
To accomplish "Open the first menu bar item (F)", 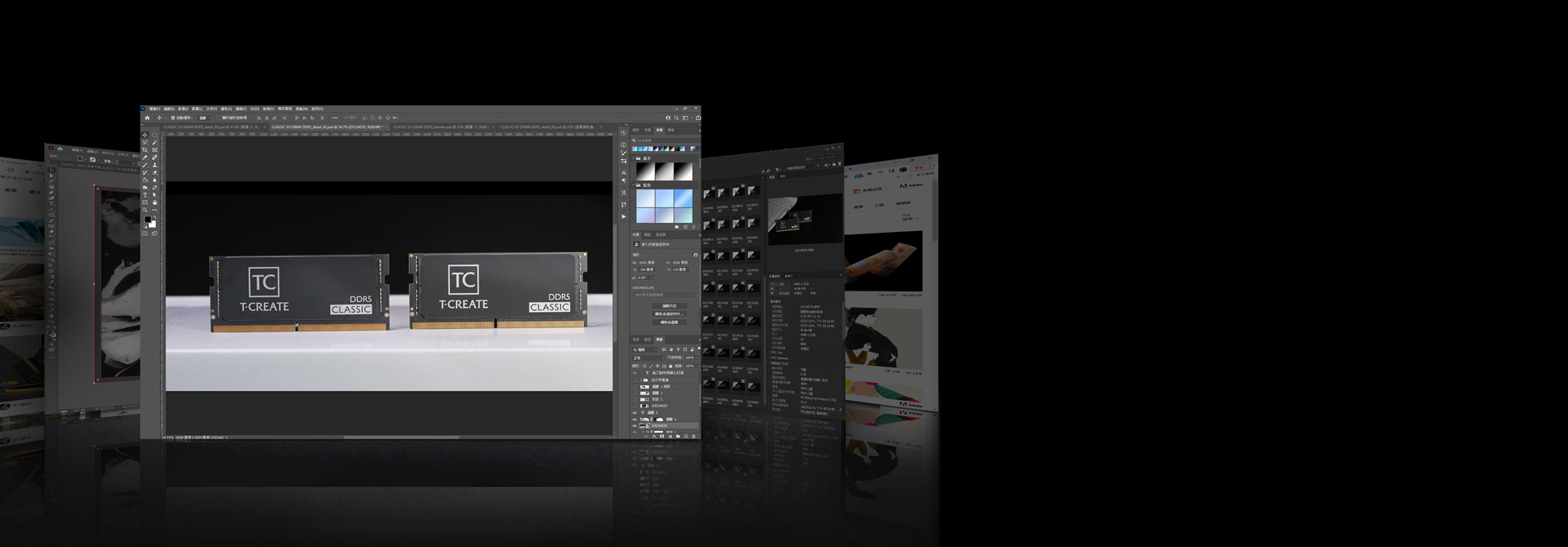I will (154, 109).
